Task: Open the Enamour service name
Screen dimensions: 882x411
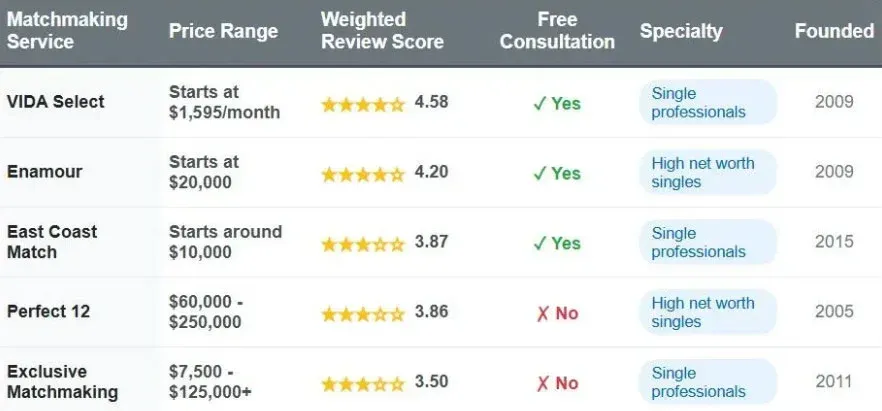Action: coord(44,172)
